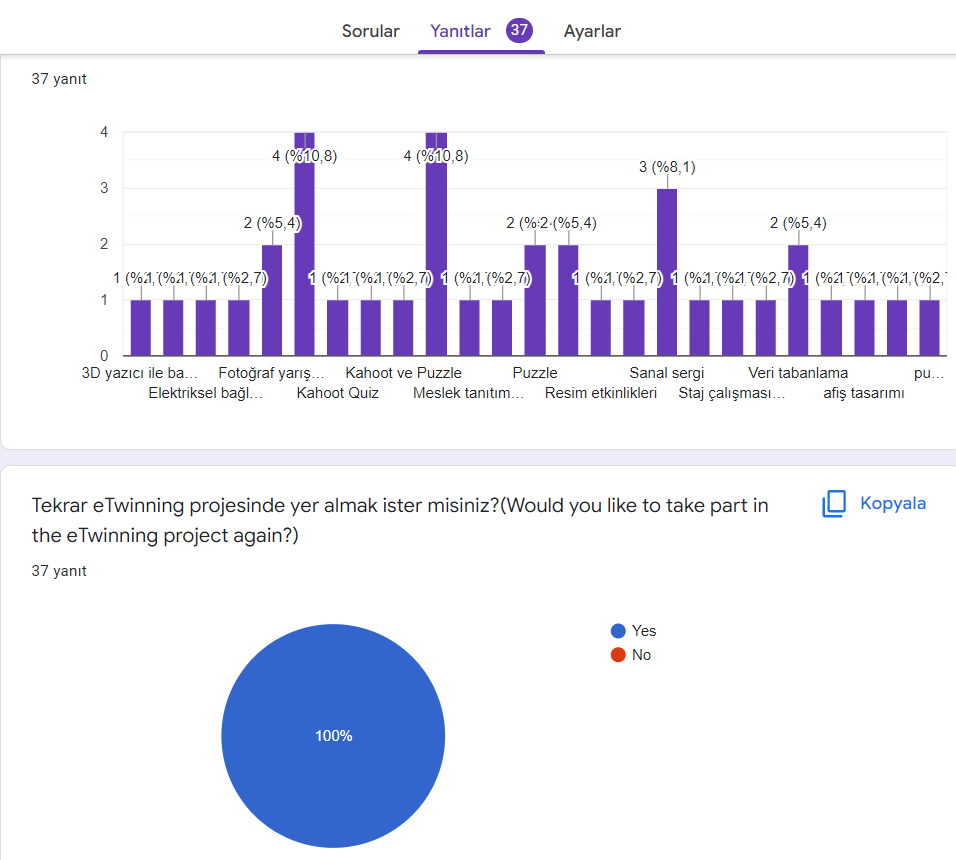Click the Veri tabanlama bar
The image size is (956, 860).
click(798, 300)
